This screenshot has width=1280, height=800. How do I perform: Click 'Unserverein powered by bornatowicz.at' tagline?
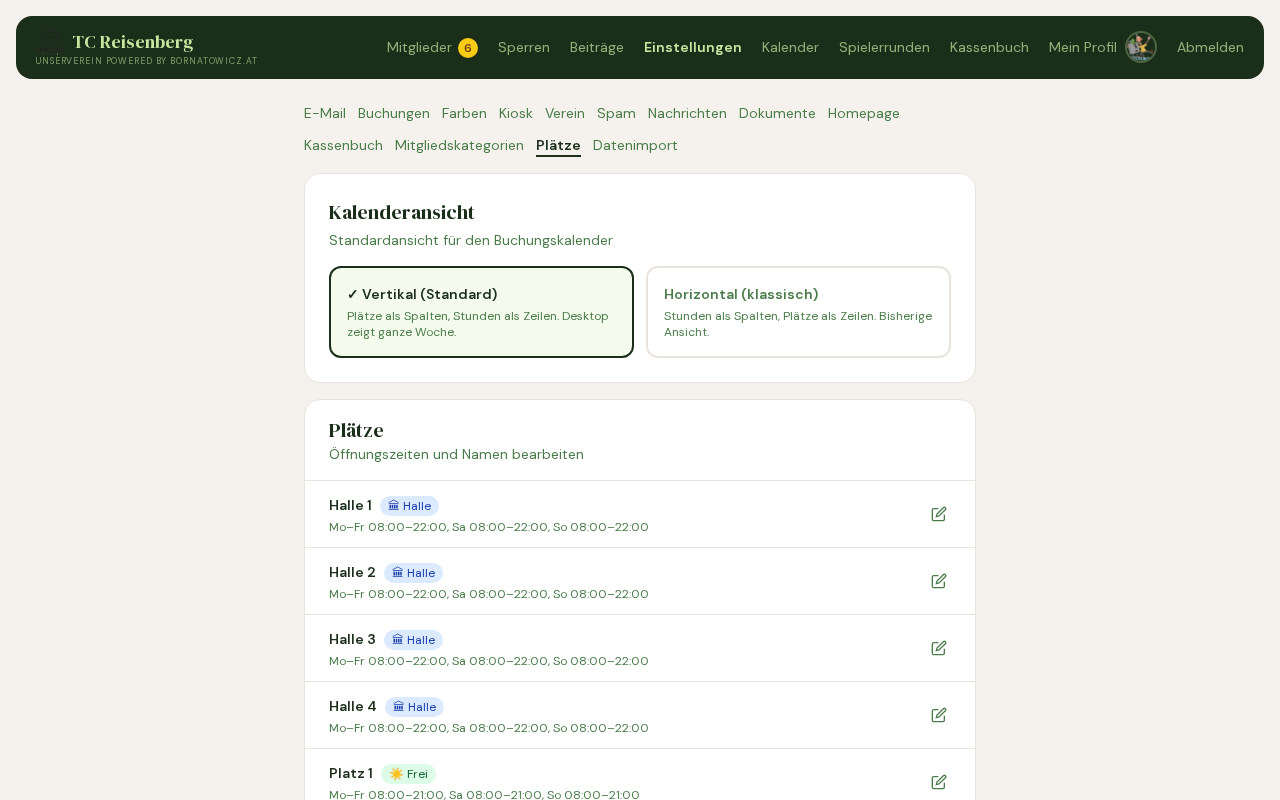(147, 61)
